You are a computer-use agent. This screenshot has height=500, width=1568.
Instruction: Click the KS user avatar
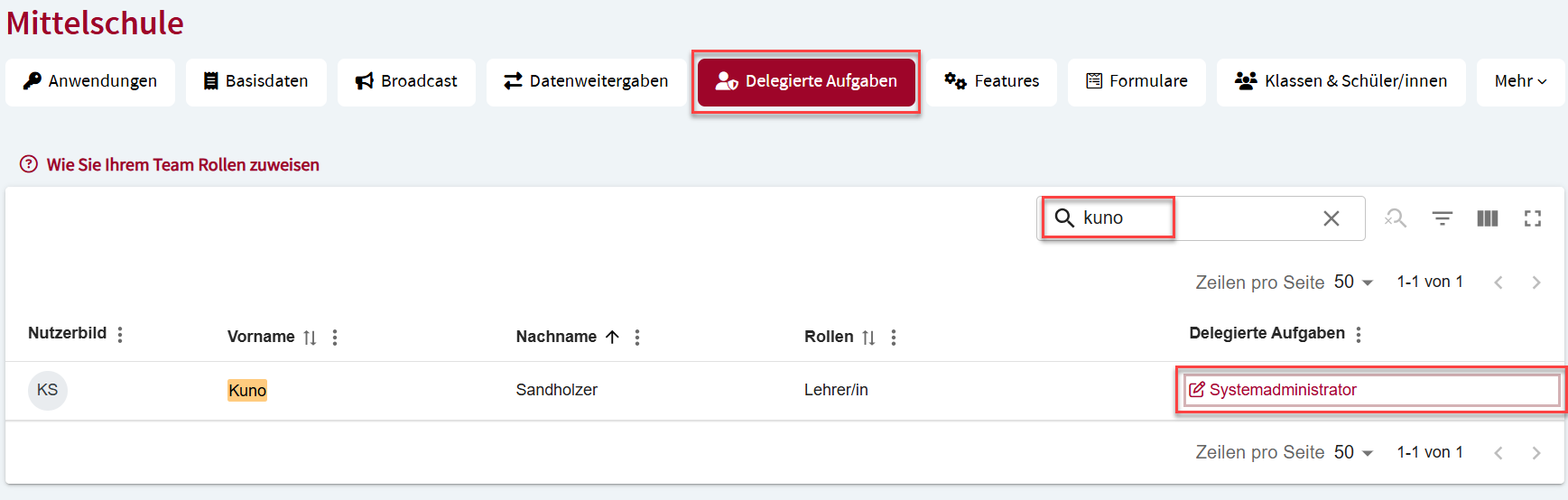(x=48, y=390)
